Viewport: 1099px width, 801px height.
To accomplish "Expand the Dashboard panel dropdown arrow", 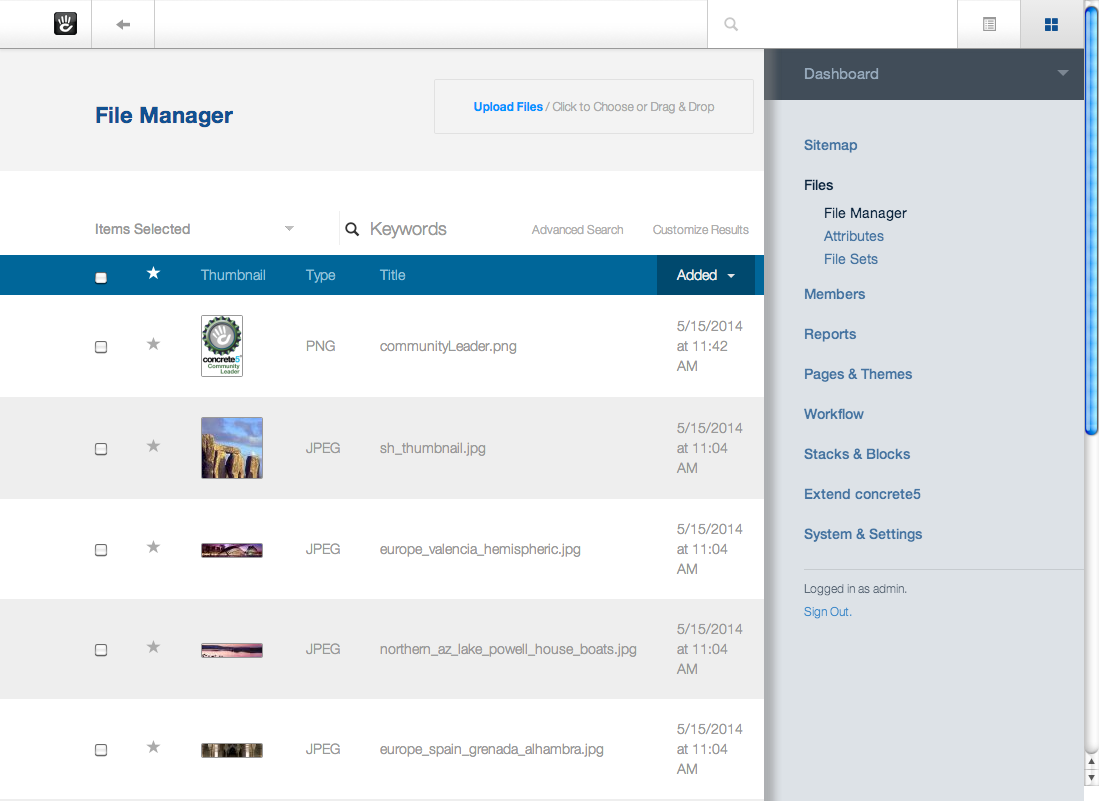I will point(1063,73).
